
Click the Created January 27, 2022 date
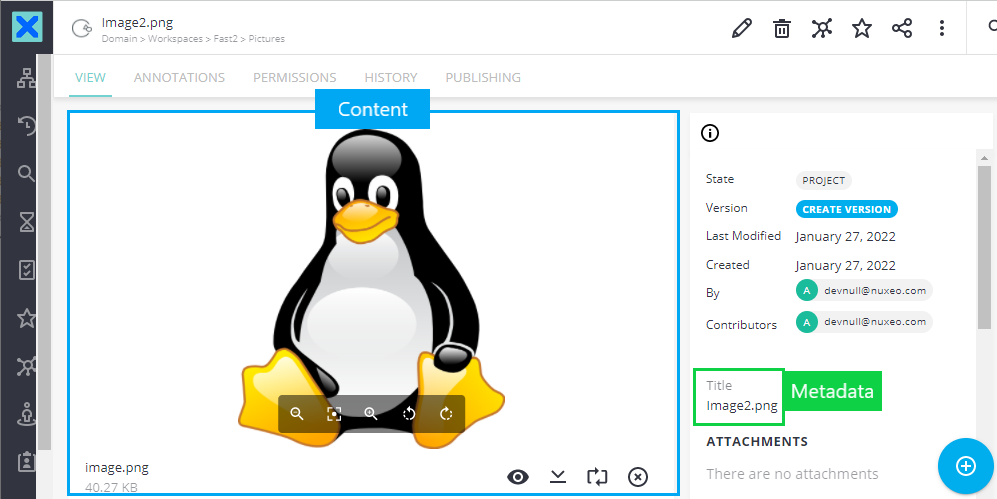point(845,266)
